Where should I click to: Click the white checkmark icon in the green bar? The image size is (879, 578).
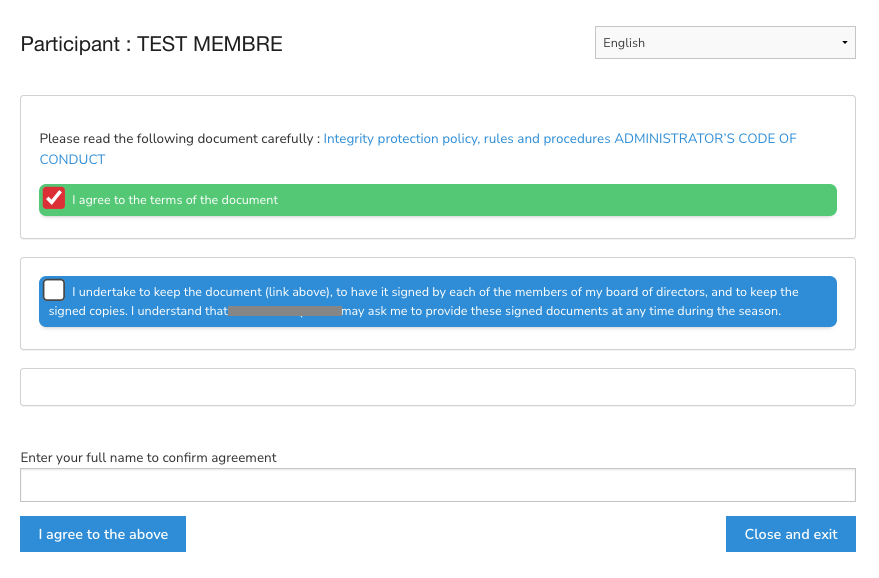pyautogui.click(x=54, y=198)
